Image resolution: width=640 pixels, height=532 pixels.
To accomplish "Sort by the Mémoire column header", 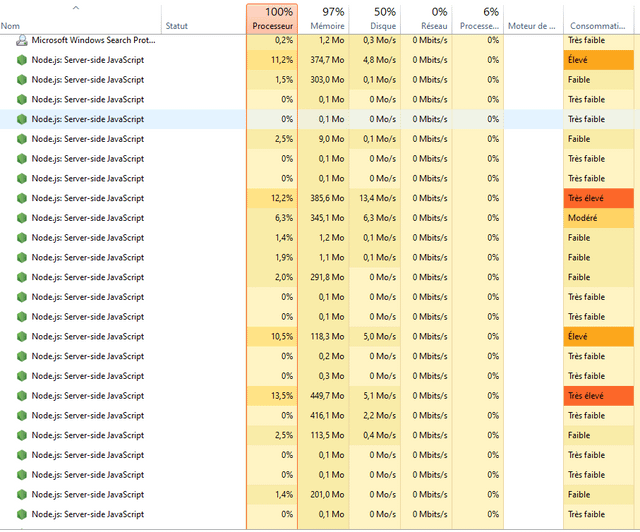I will pyautogui.click(x=326, y=18).
